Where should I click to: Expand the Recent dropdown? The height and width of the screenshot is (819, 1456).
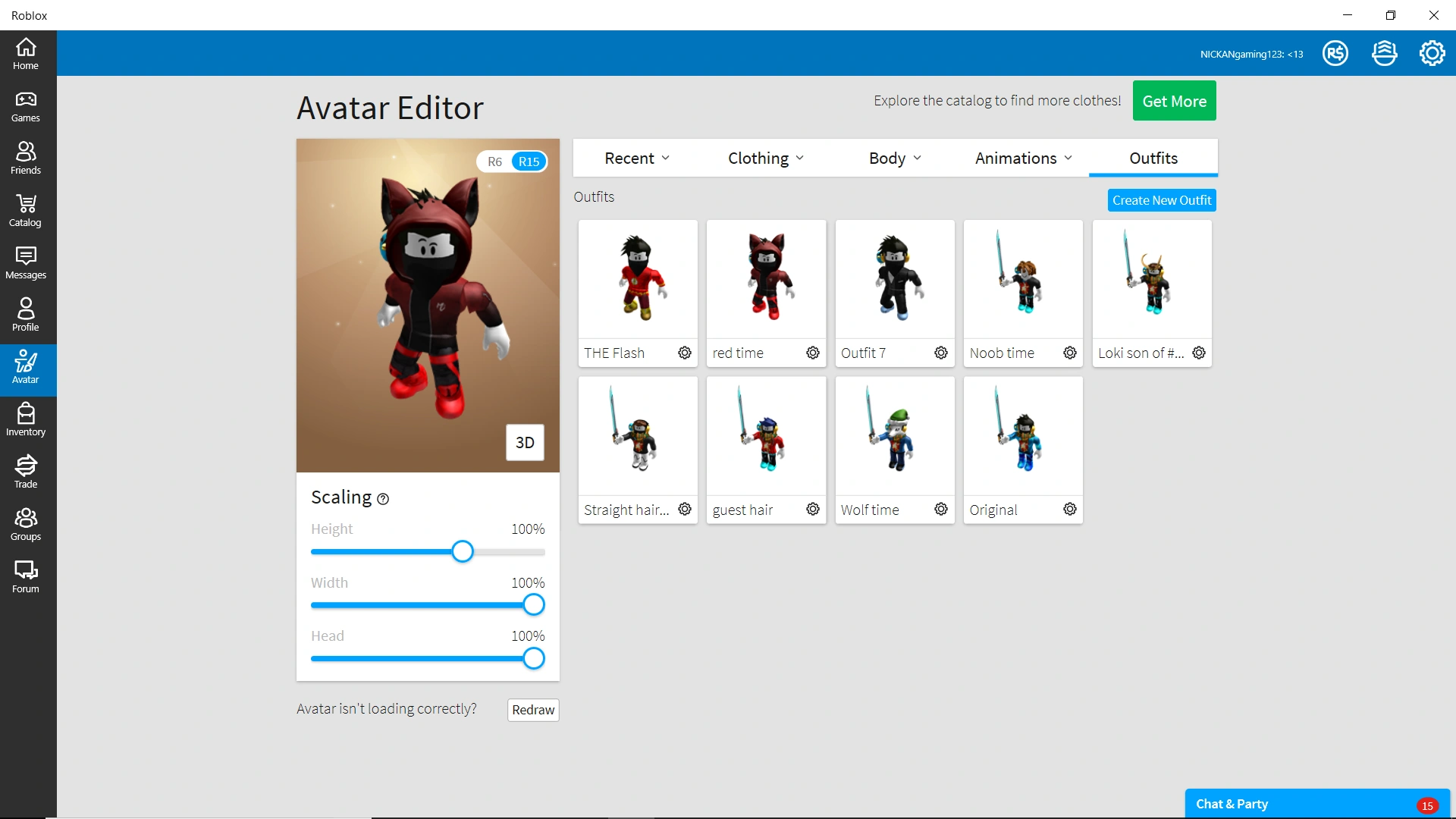637,158
